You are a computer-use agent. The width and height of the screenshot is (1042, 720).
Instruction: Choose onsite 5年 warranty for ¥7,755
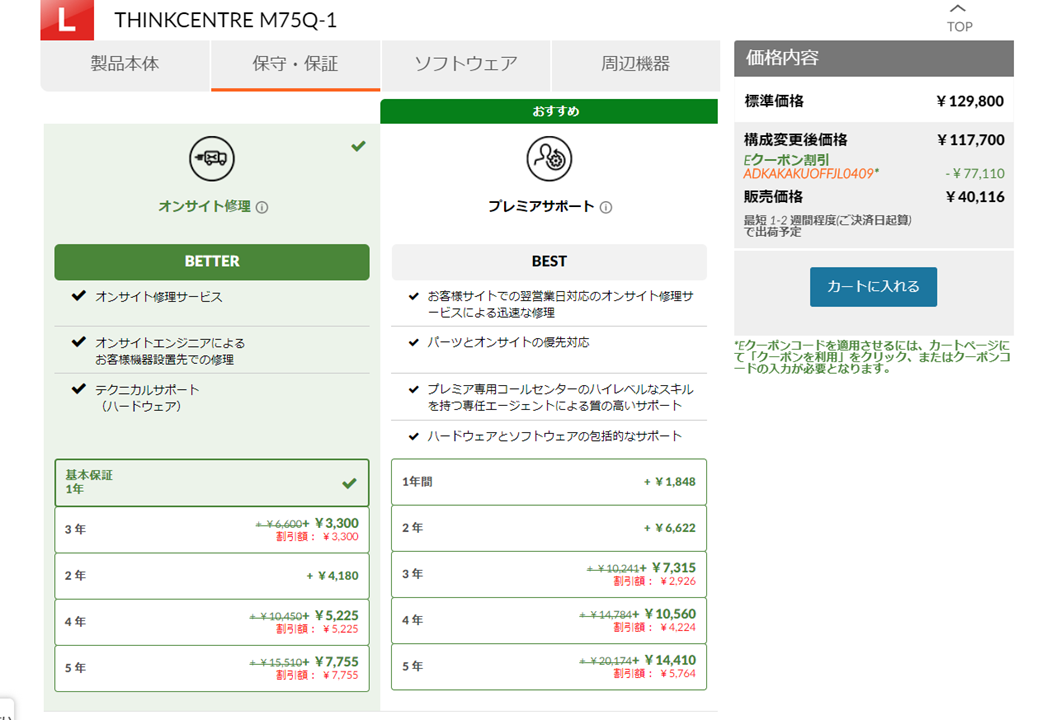[212, 668]
